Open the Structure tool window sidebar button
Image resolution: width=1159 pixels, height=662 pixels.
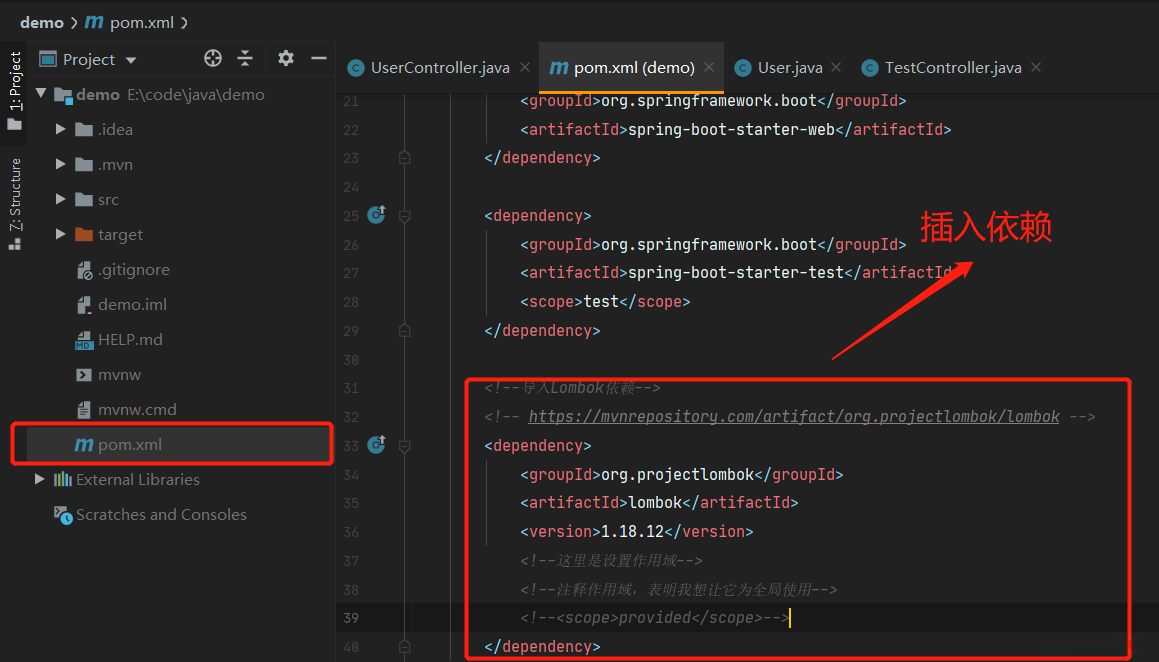tap(15, 203)
